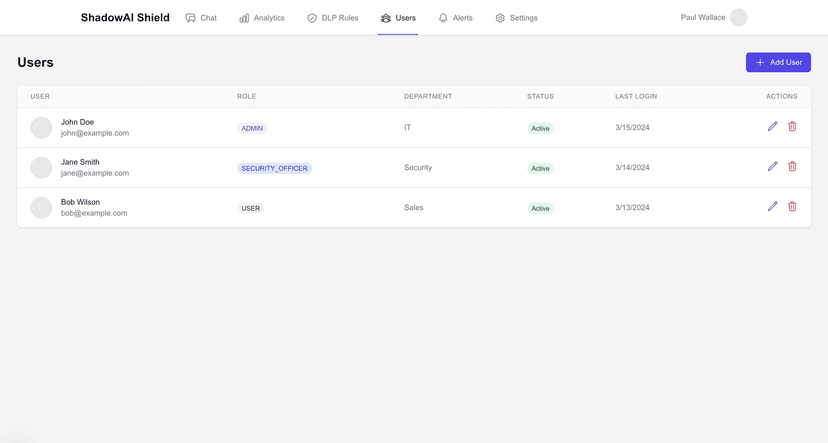This screenshot has height=443, width=828.
Task: Click the USER column header
Action: tap(40, 96)
